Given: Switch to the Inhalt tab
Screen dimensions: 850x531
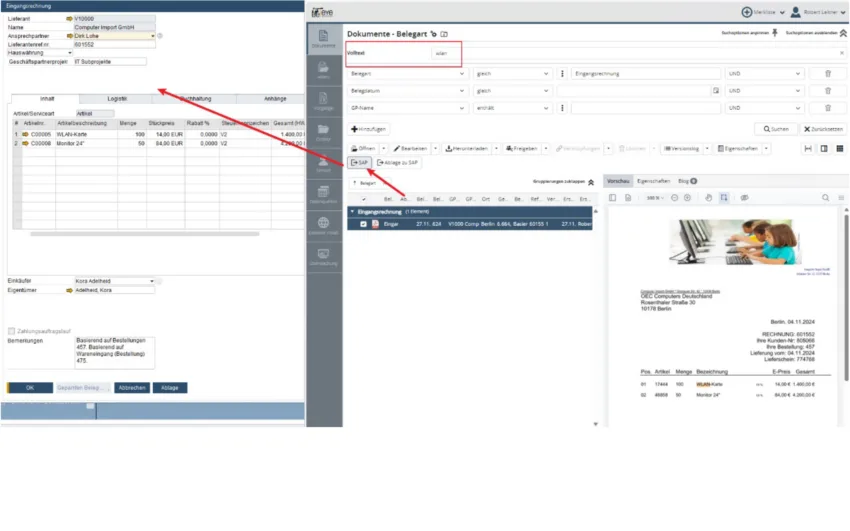Looking at the screenshot, I should click(x=47, y=99).
